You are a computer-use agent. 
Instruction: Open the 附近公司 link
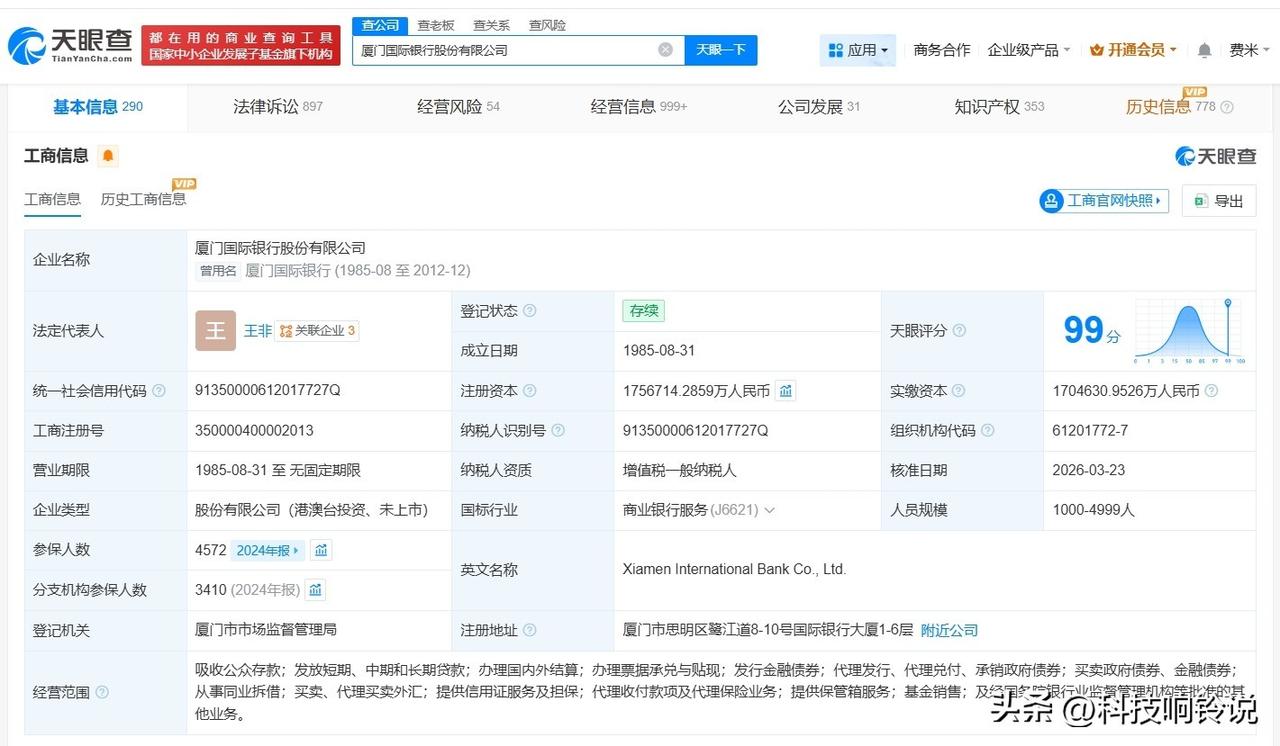[949, 630]
